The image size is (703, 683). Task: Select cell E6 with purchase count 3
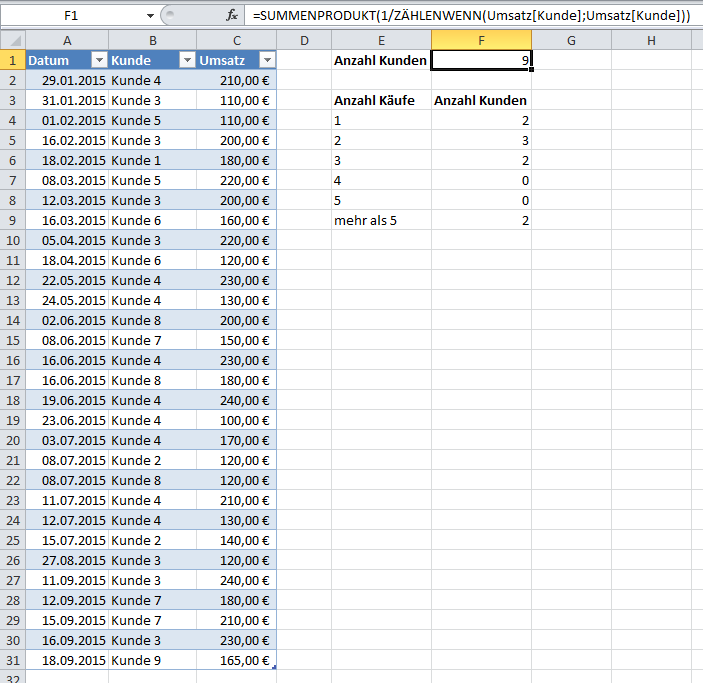pyautogui.click(x=382, y=160)
